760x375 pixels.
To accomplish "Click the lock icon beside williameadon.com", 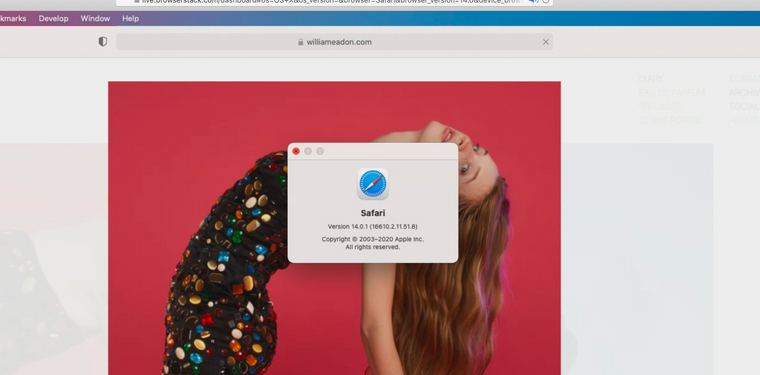I will pyautogui.click(x=301, y=42).
